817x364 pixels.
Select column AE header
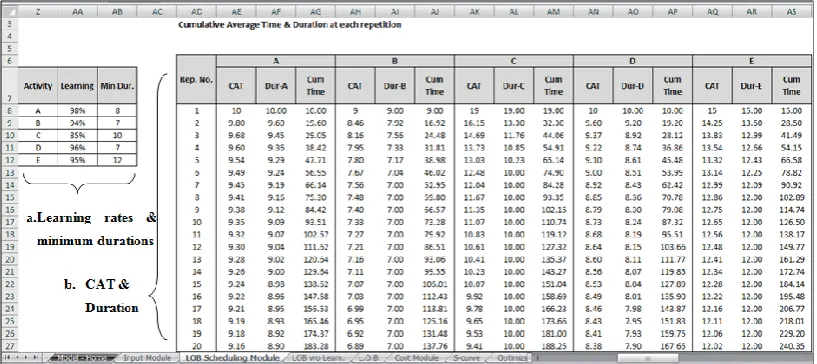pos(236,11)
